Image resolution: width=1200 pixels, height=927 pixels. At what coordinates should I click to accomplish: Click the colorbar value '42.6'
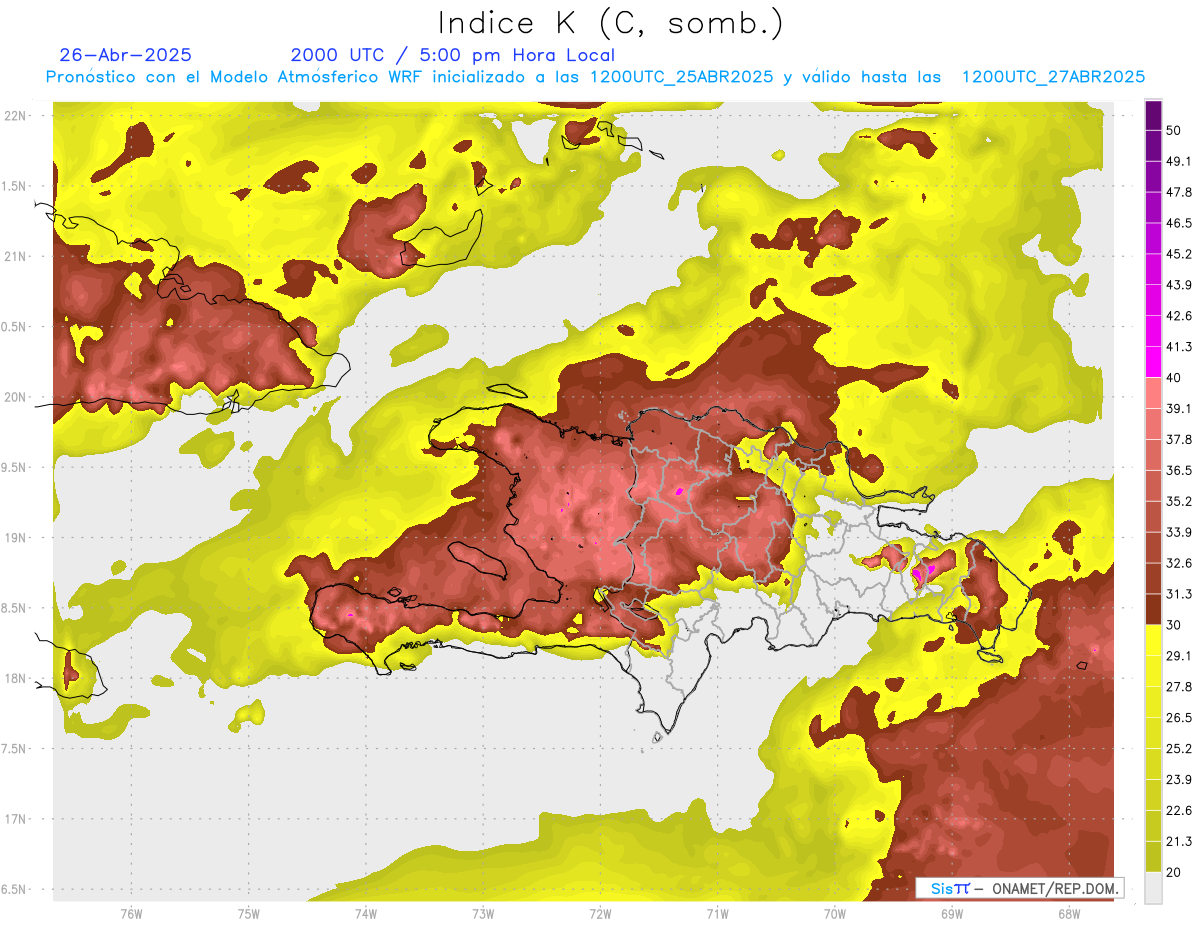pos(1179,316)
